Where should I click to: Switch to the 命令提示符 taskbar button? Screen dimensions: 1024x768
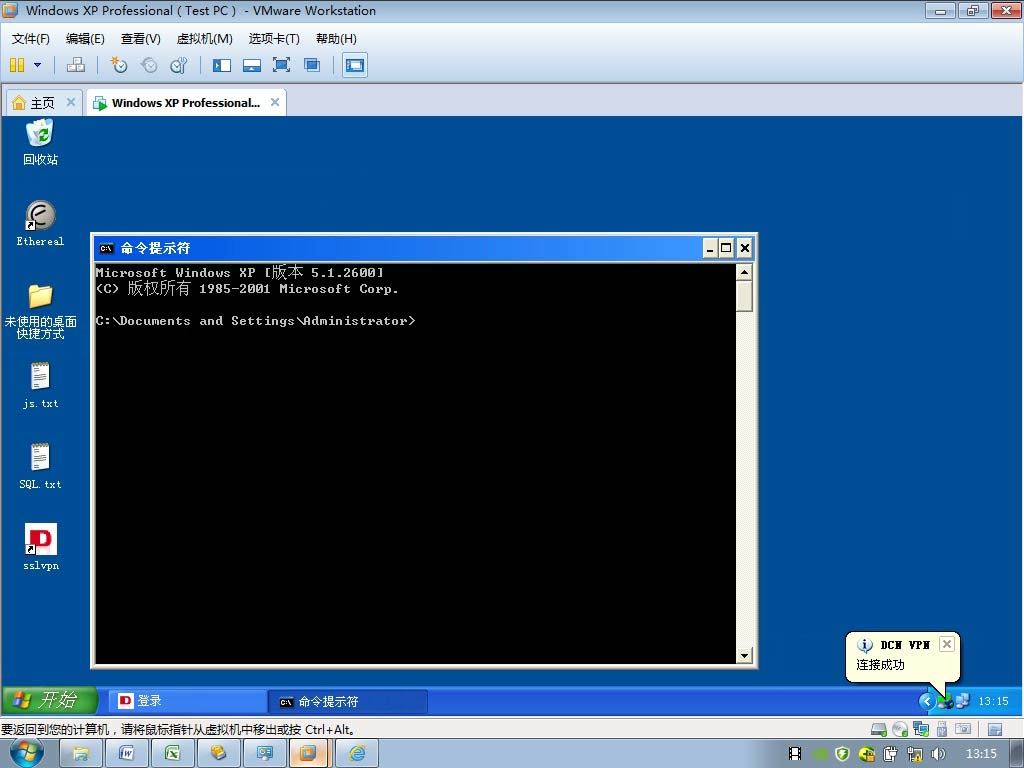click(x=348, y=701)
